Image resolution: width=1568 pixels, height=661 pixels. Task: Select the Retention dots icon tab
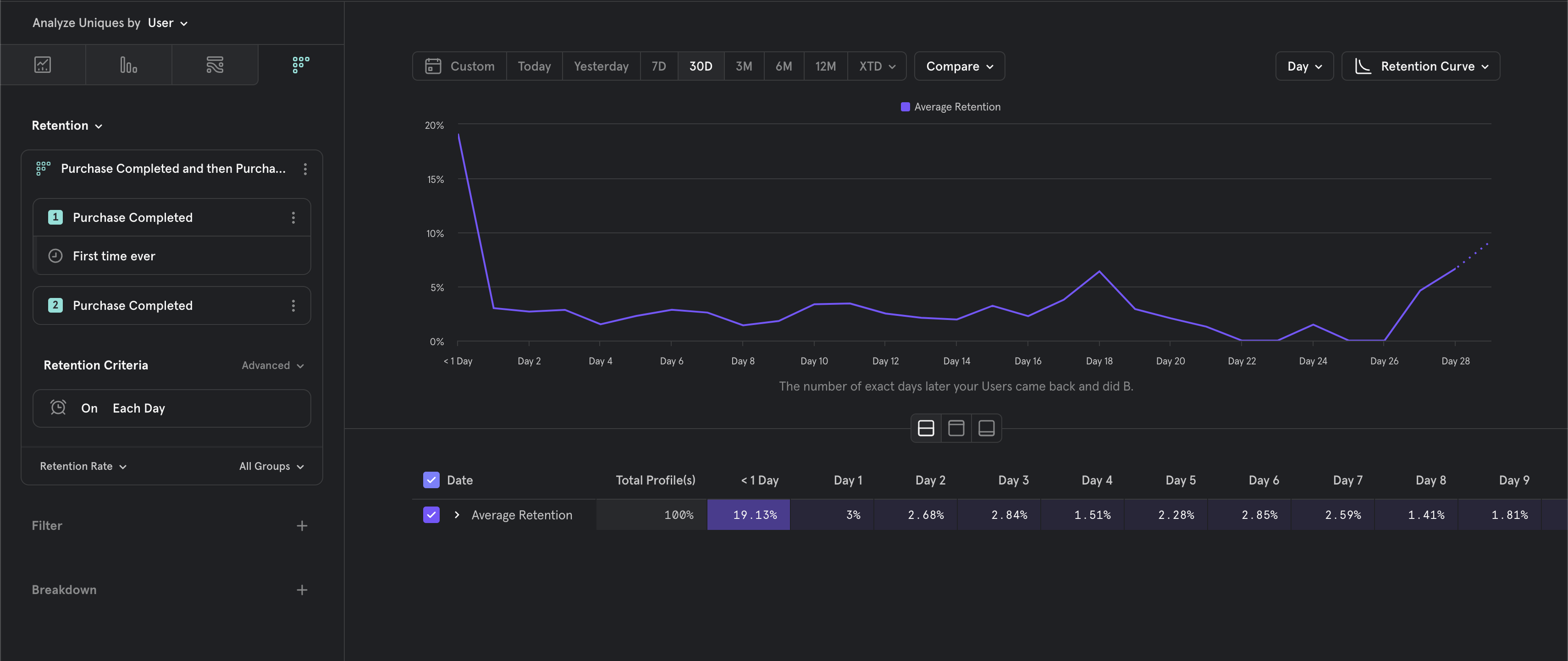click(301, 65)
